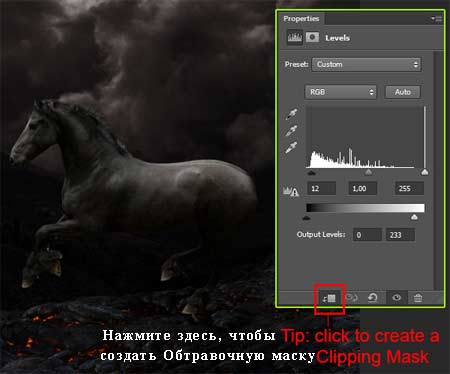Pick the gray point eyedropper
Image resolution: width=450 pixels, height=374 pixels.
pos(291,131)
